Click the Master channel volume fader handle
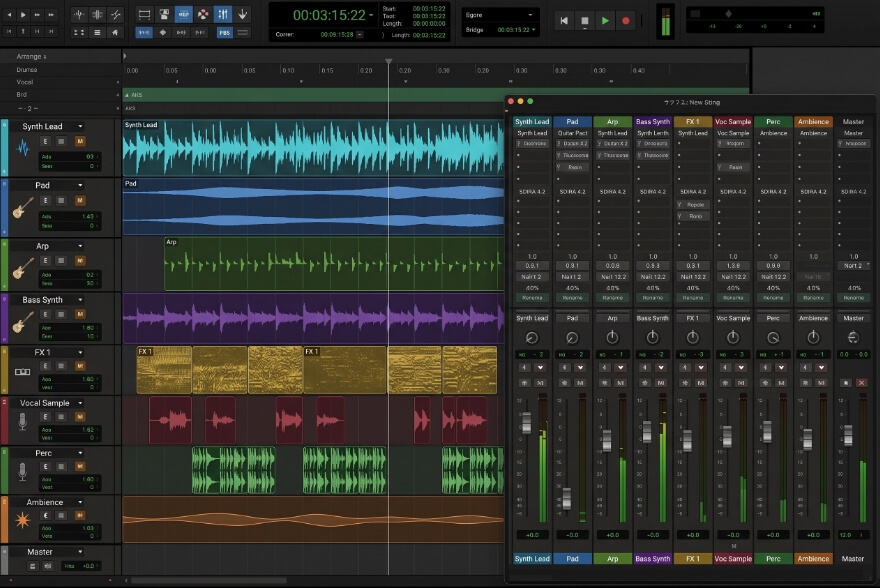The width and height of the screenshot is (880, 588). (x=848, y=435)
